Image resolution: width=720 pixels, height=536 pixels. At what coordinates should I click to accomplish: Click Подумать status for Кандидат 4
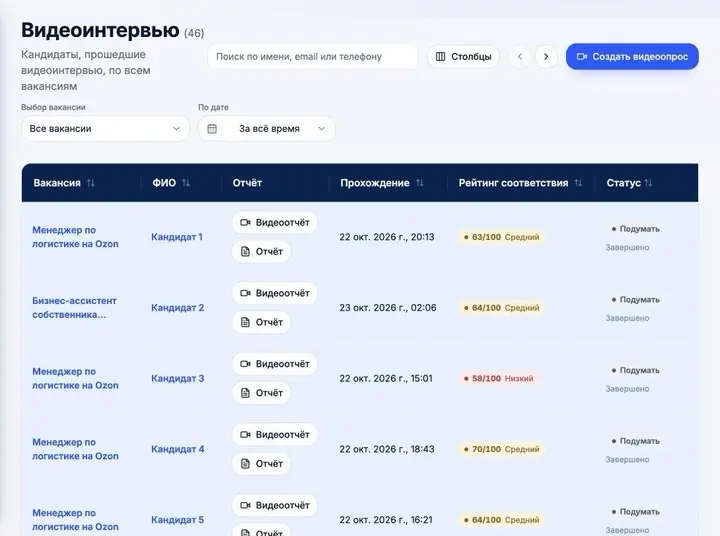click(x=636, y=441)
